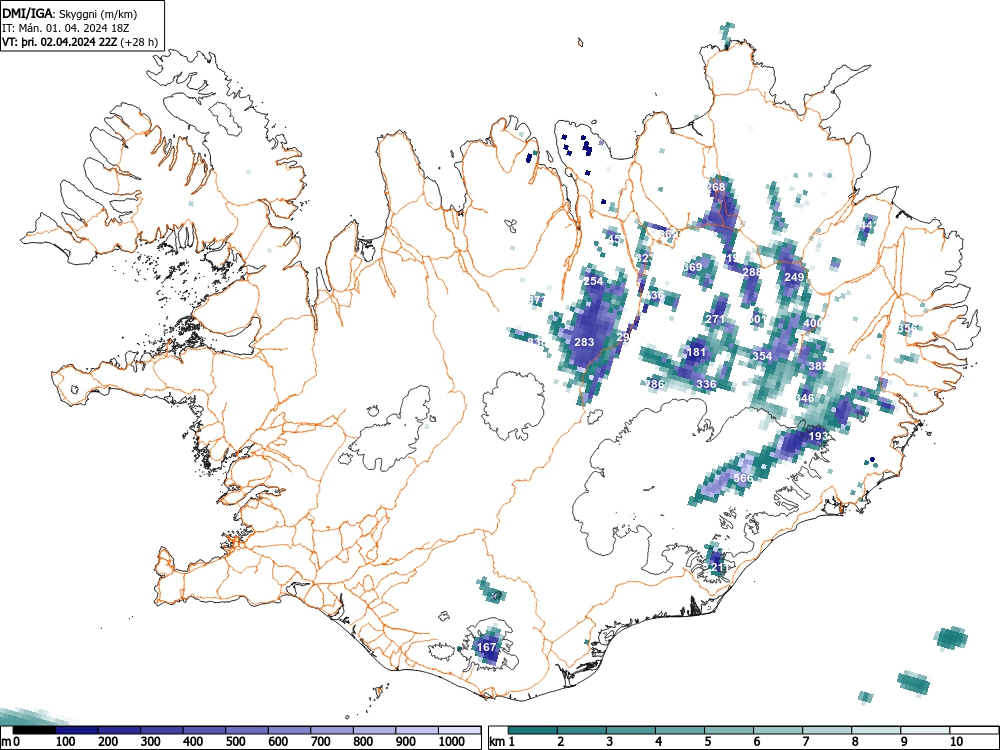Select the dark navy 100–200 m legend swatch

click(77, 730)
